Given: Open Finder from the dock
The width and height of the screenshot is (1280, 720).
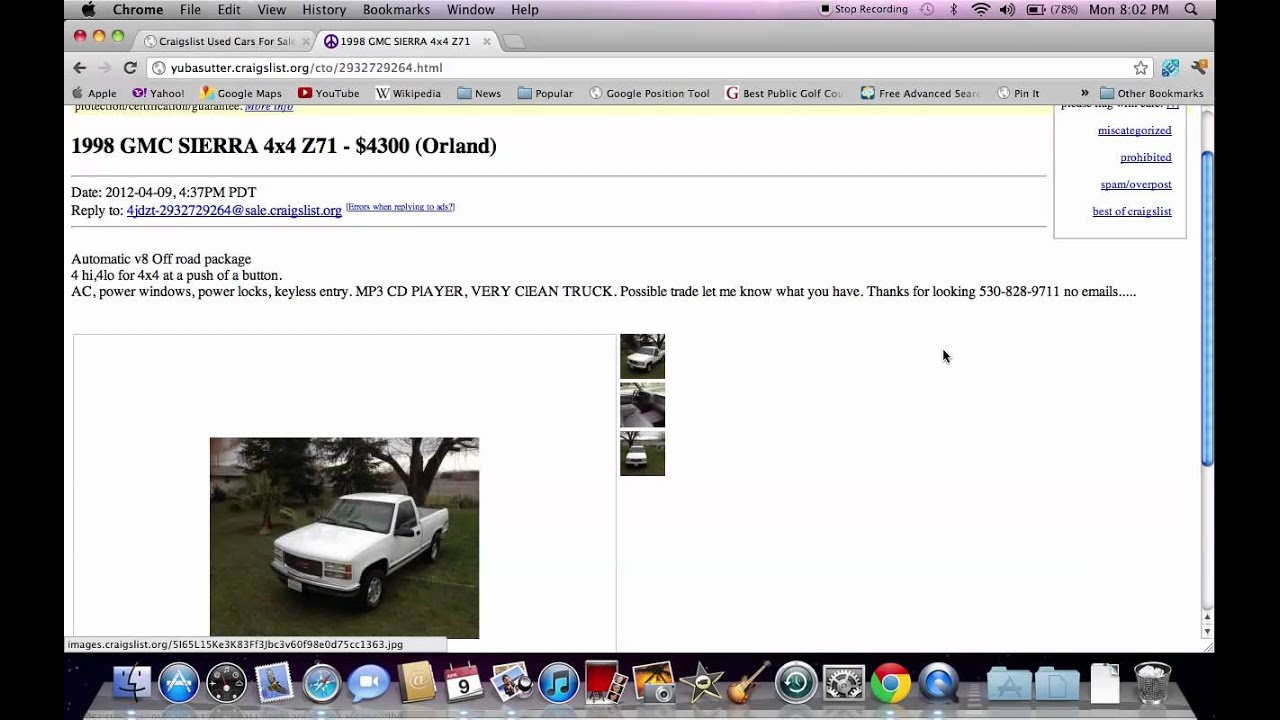Looking at the screenshot, I should pyautogui.click(x=131, y=683).
